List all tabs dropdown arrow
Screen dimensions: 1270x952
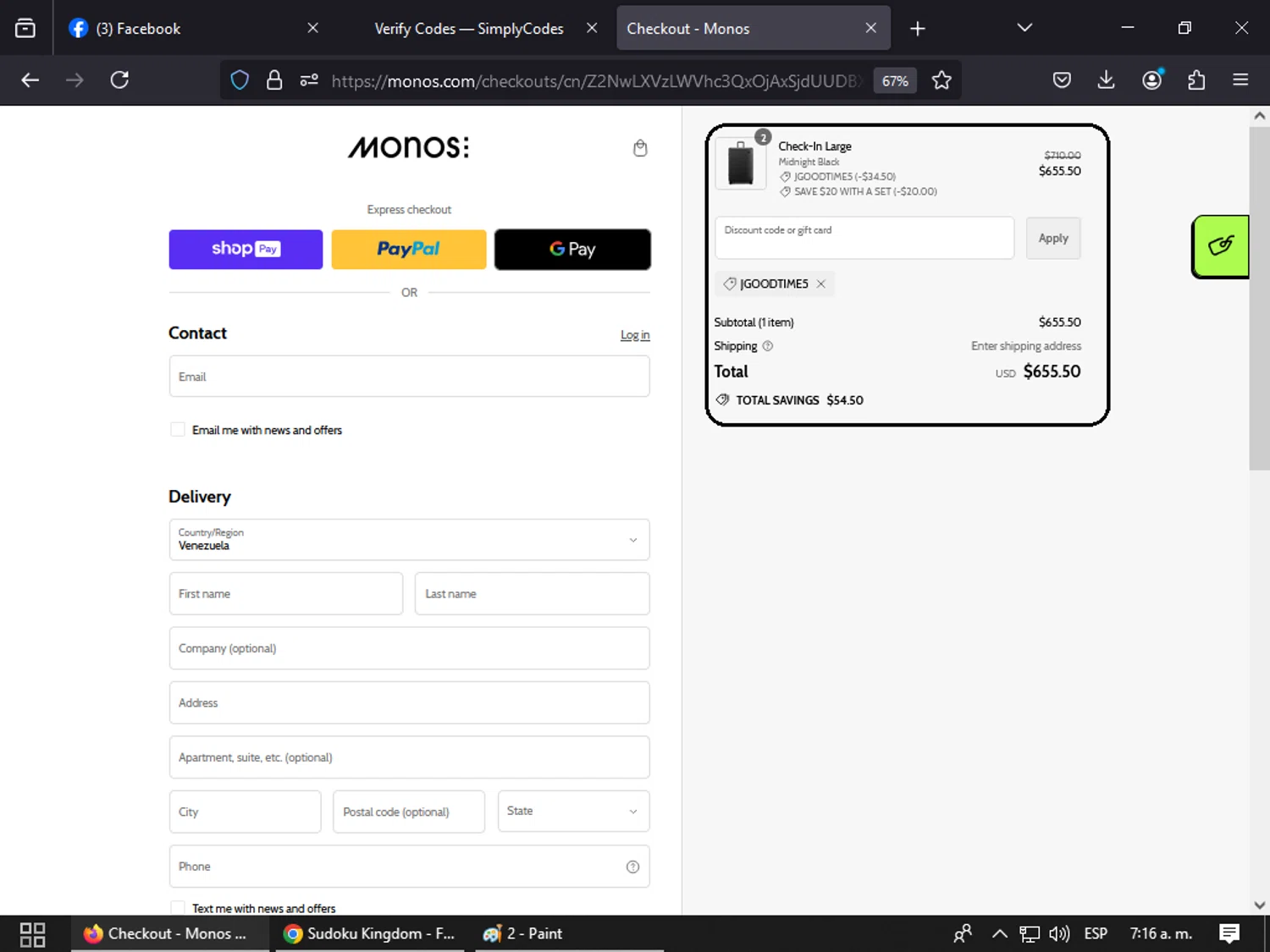1024,28
